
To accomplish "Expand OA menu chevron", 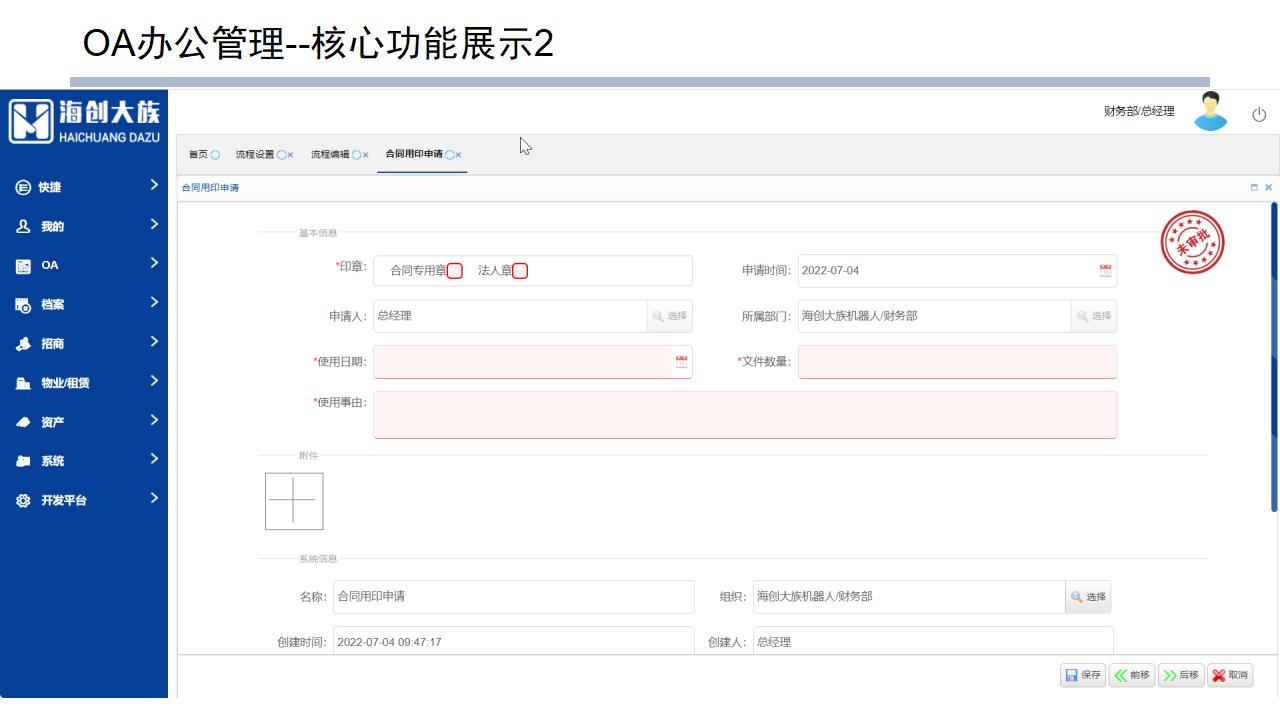I will (x=154, y=263).
